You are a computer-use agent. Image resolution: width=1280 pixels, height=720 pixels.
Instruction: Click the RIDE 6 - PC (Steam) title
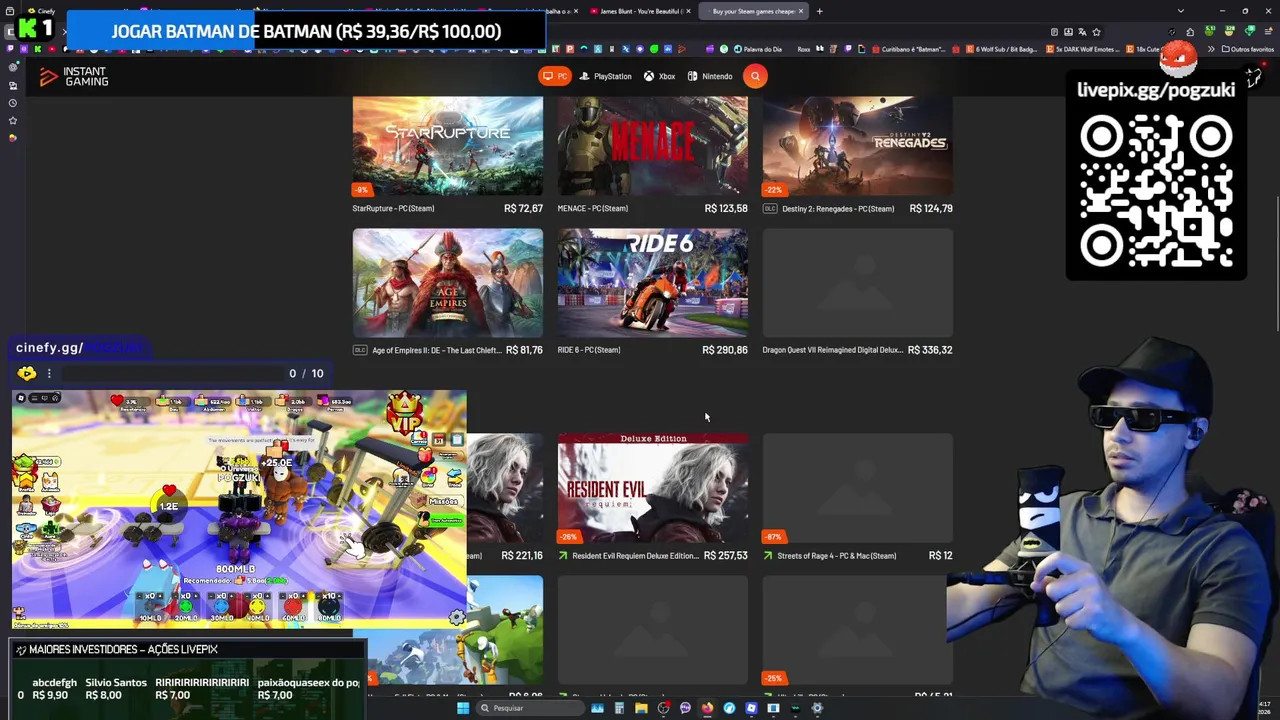(589, 350)
